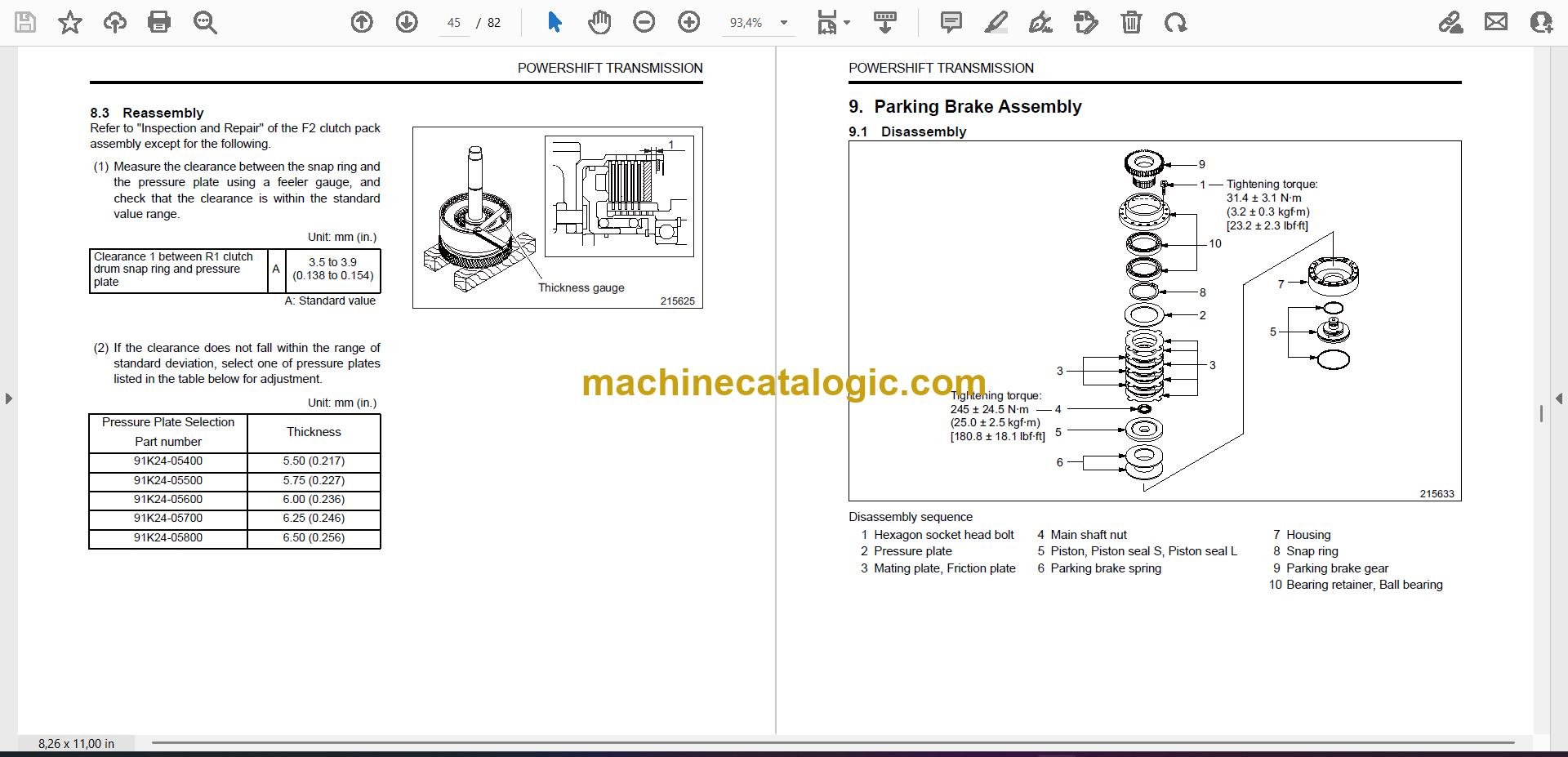Screen dimensions: 1568x757
Task: Click the Save file icon
Action: (x=25, y=22)
